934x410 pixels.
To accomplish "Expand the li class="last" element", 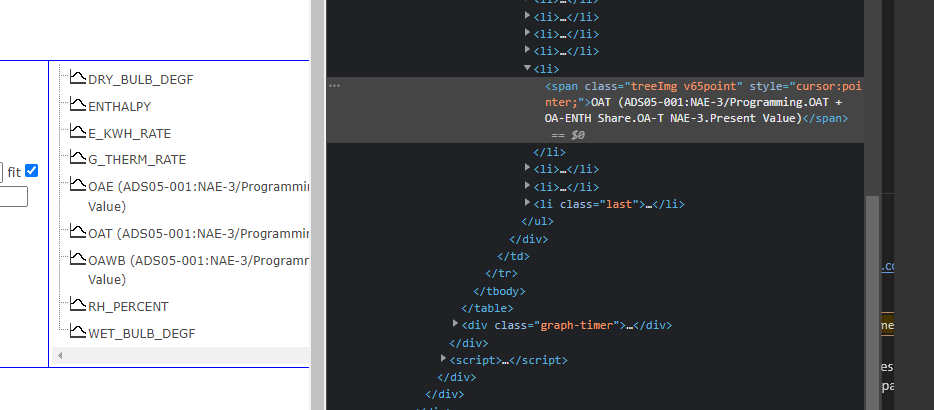I will 527,203.
